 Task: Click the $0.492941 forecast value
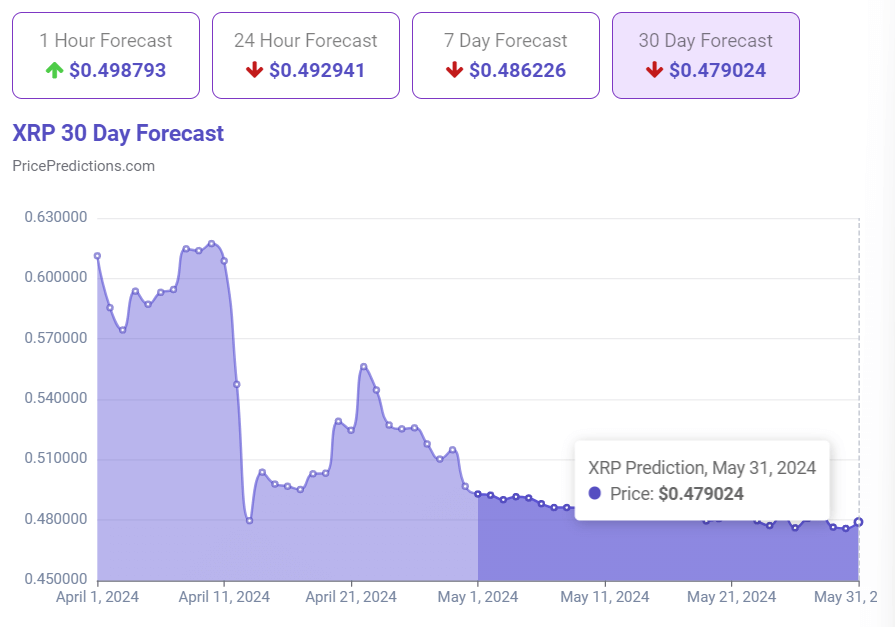pos(317,70)
